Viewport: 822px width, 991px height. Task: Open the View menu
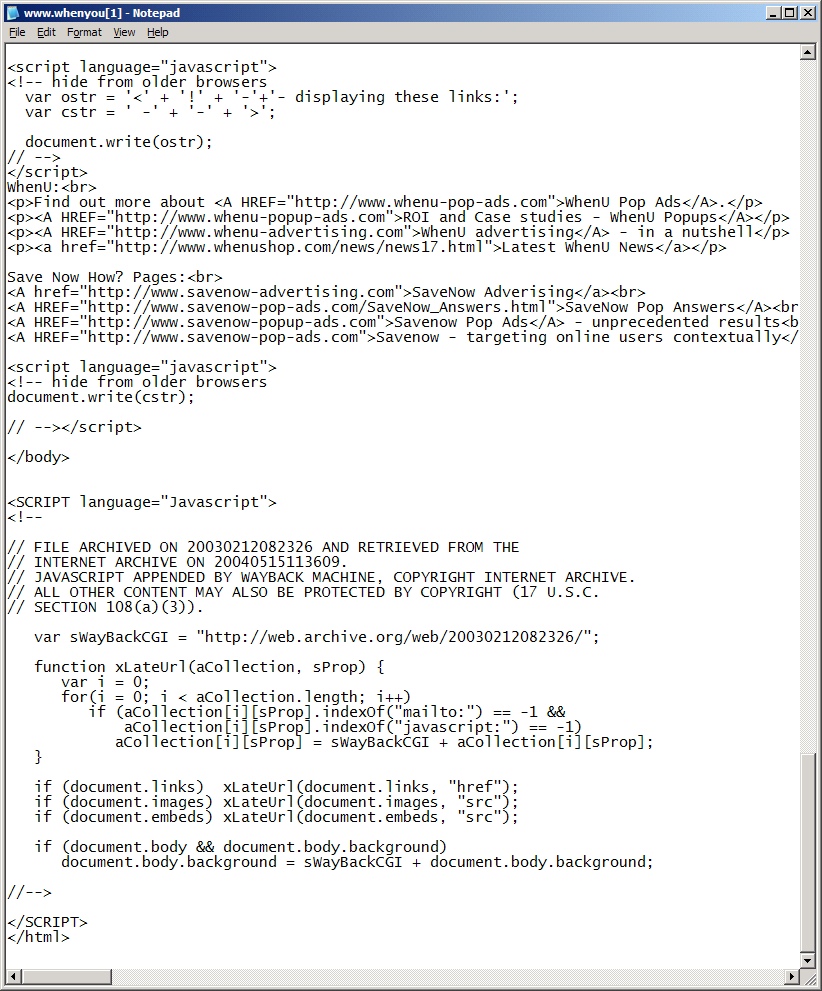[124, 32]
